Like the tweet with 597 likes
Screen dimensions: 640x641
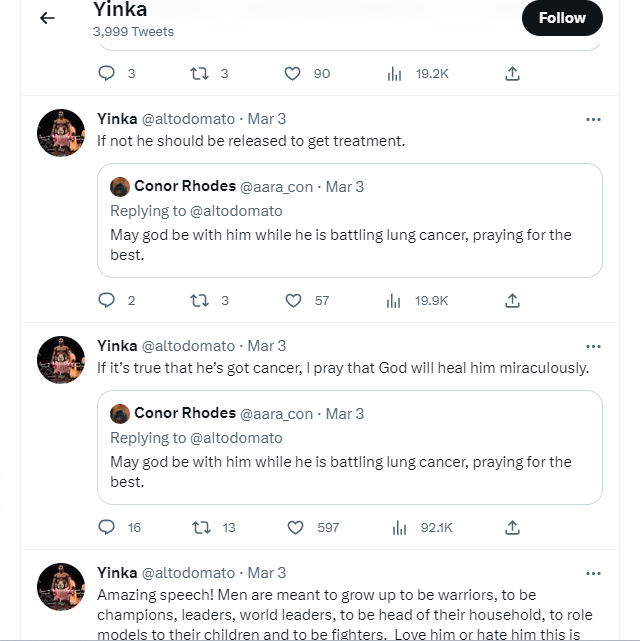(295, 527)
